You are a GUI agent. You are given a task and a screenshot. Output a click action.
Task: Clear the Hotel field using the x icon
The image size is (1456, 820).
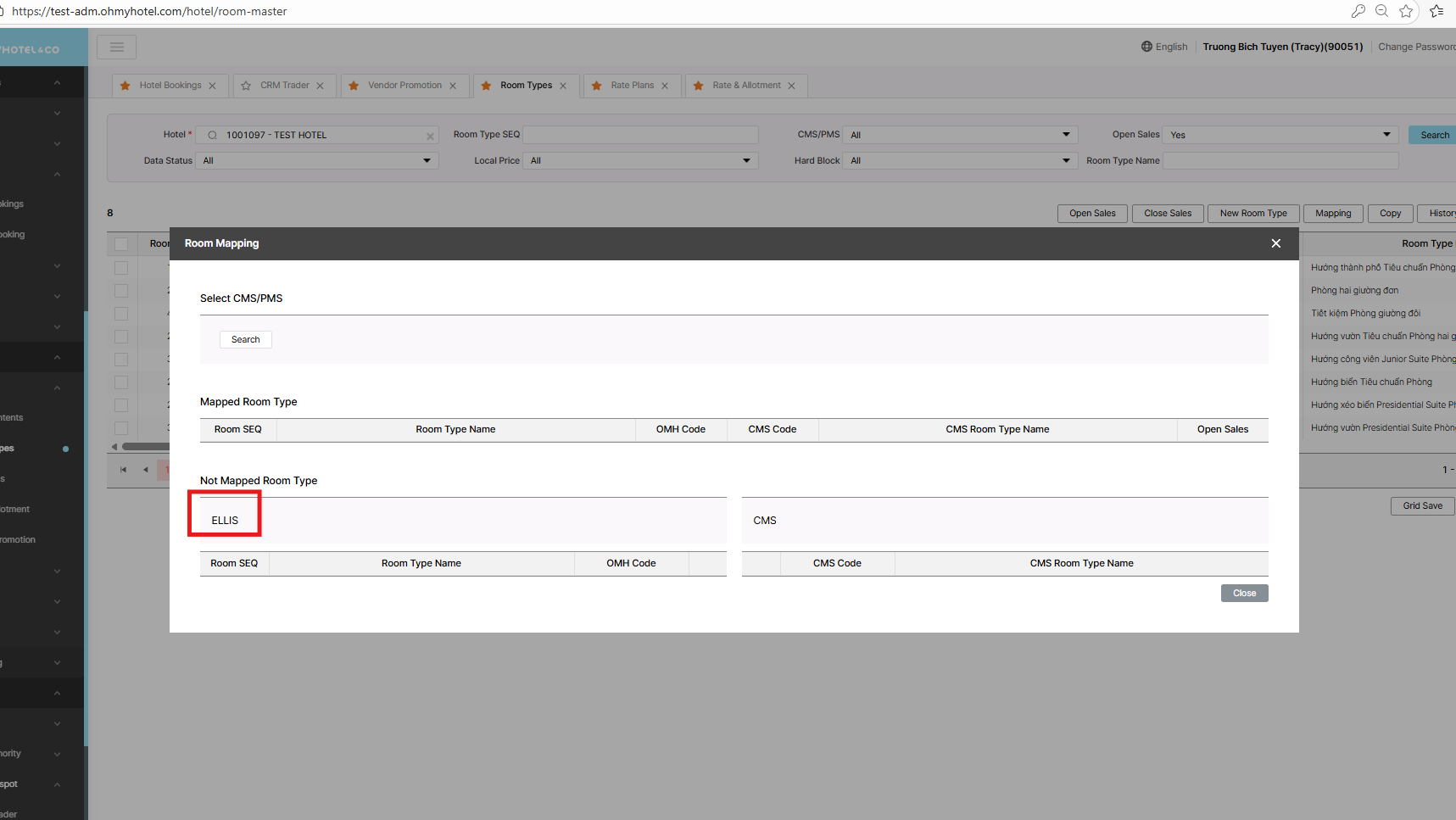430,136
